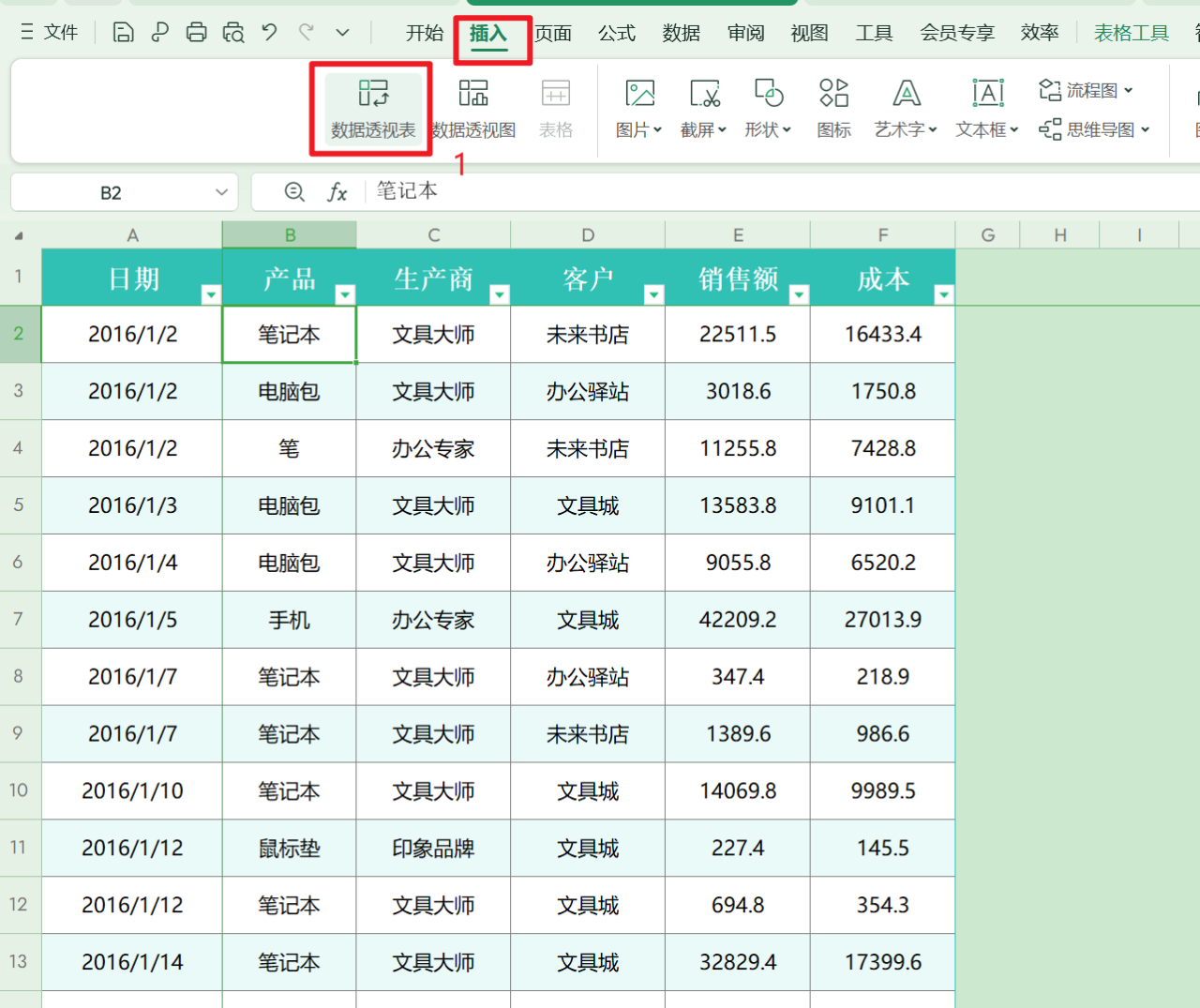Select row 13 header
The height and width of the screenshot is (1008, 1200).
pos(19,961)
